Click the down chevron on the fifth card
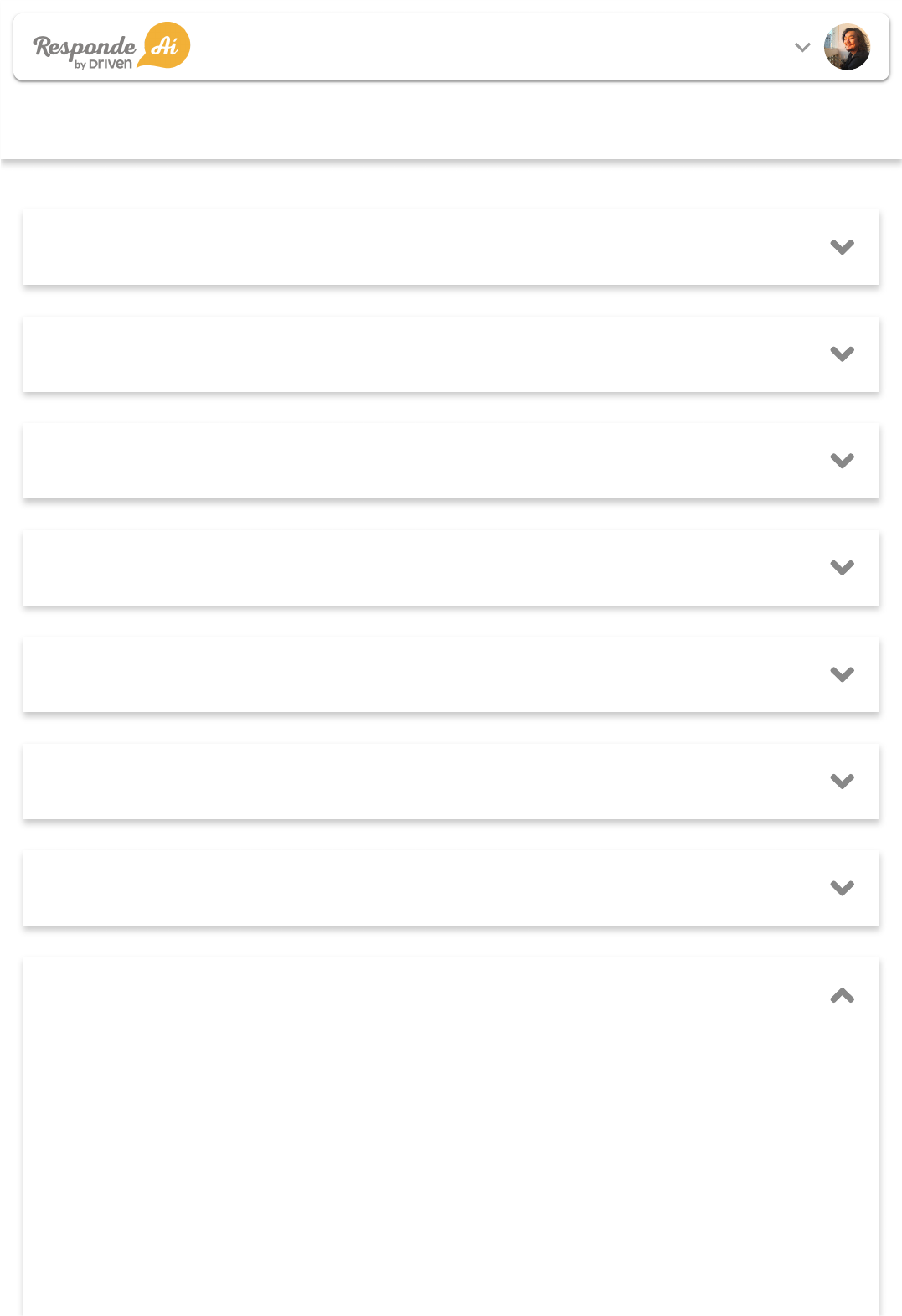902x1316 pixels. pyautogui.click(x=842, y=674)
